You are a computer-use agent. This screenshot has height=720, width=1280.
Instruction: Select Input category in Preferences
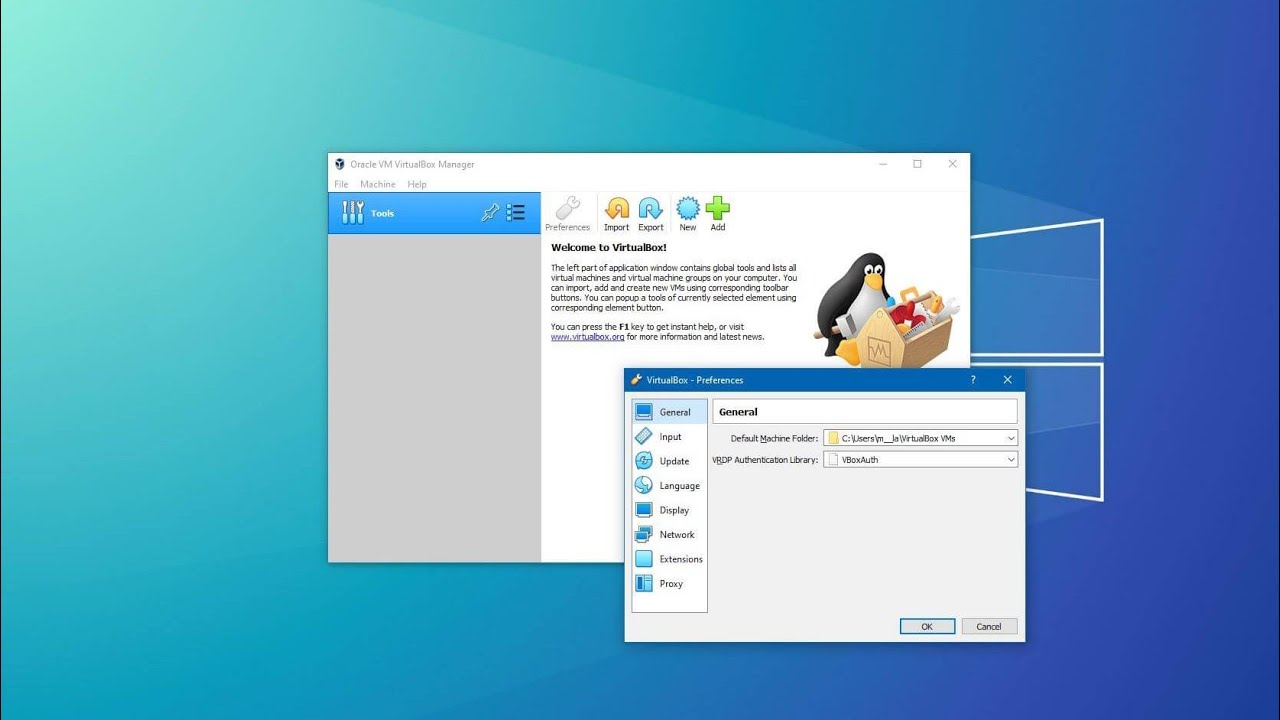click(669, 437)
